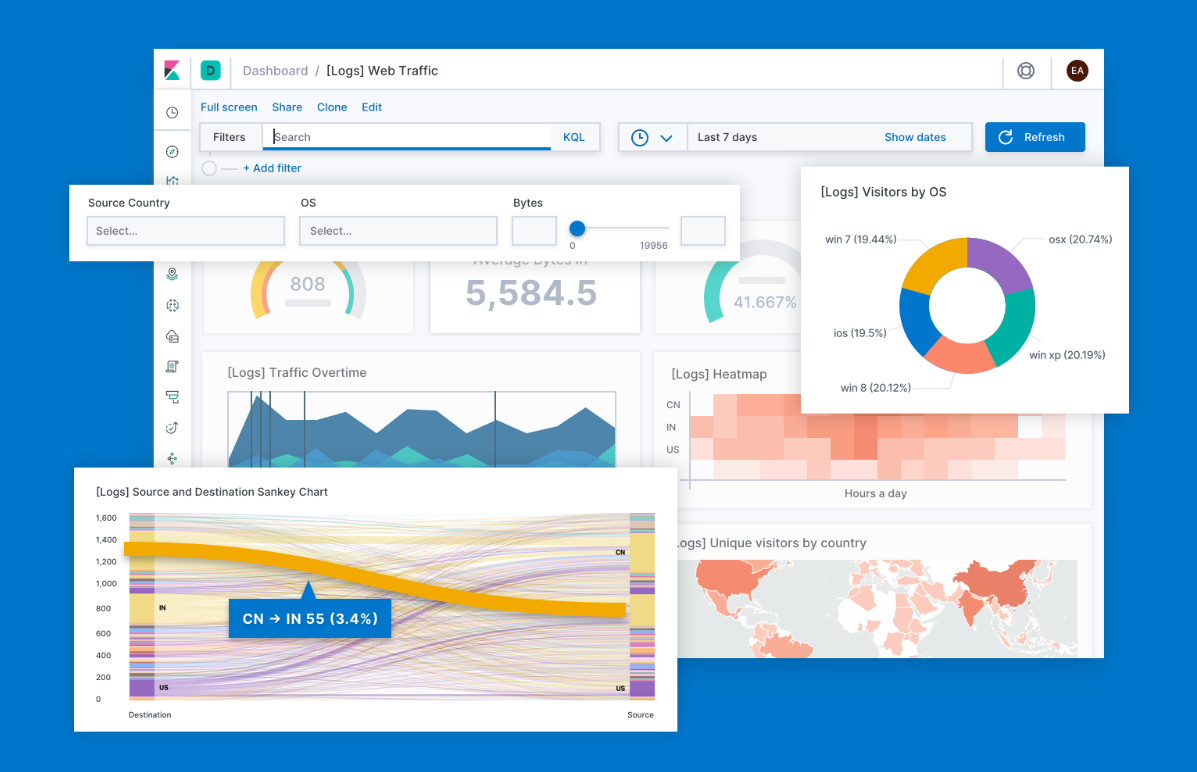Click the [Logs] Heatmap panel title

click(719, 374)
